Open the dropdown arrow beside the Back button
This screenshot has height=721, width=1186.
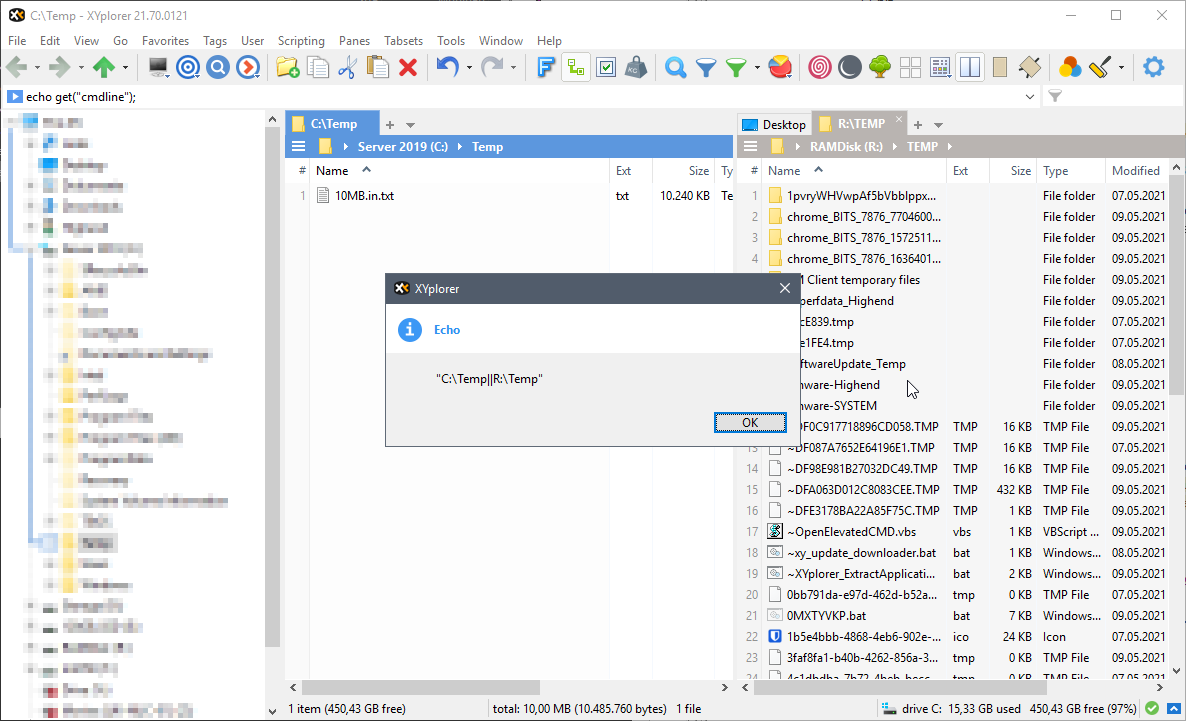(x=38, y=68)
